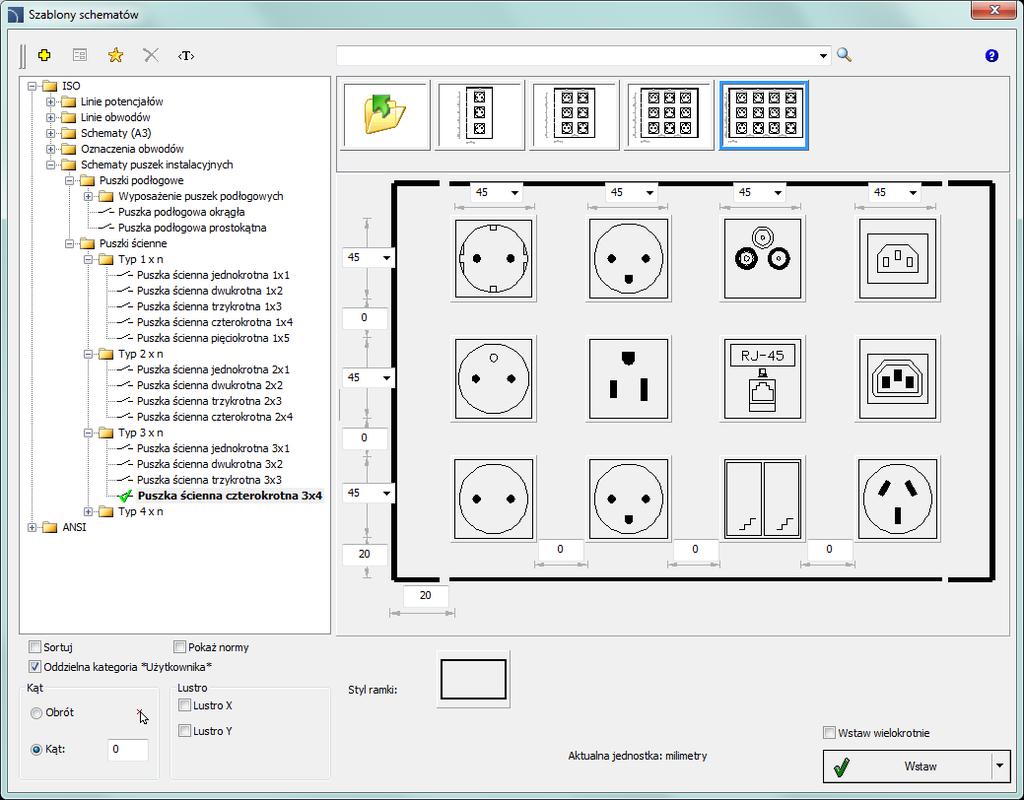The width and height of the screenshot is (1024, 800).
Task: Click the Schuko socket symbol top-left
Action: [494, 259]
